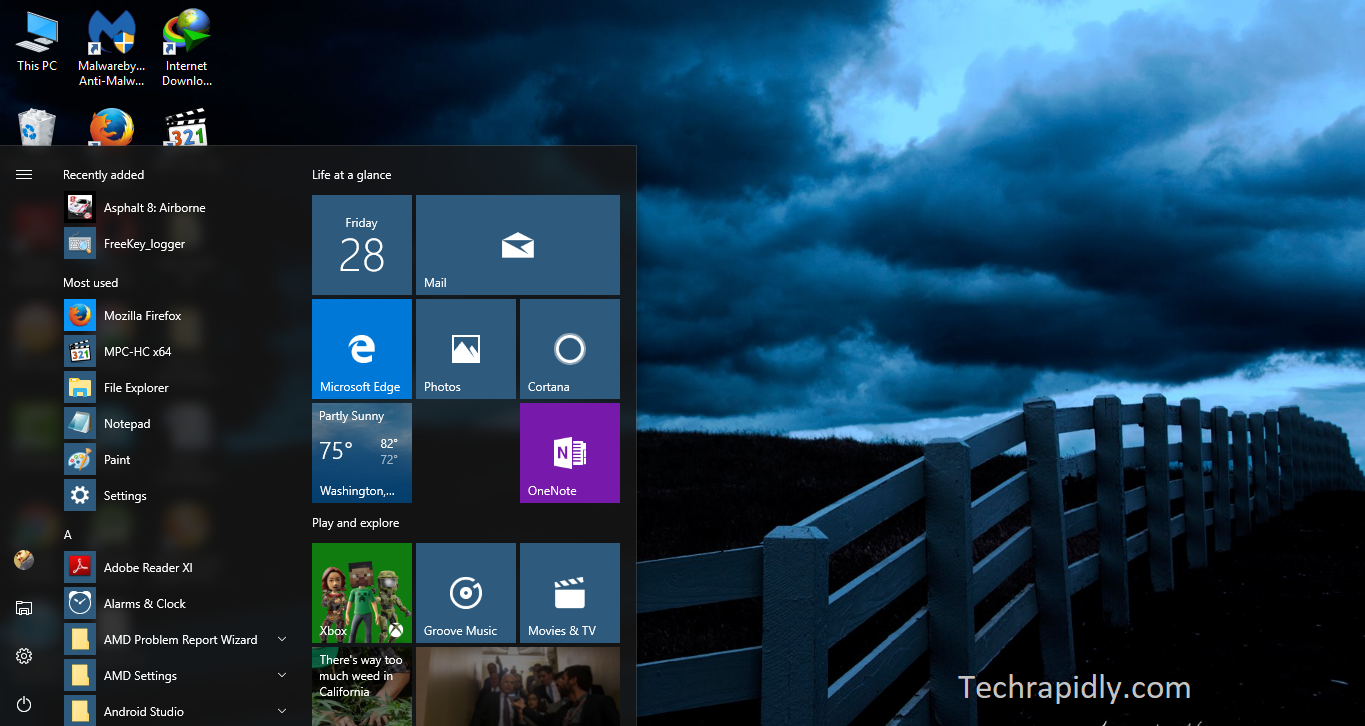The height and width of the screenshot is (726, 1365).
Task: Select the Recycle Bin desktop icon
Action: [37, 127]
